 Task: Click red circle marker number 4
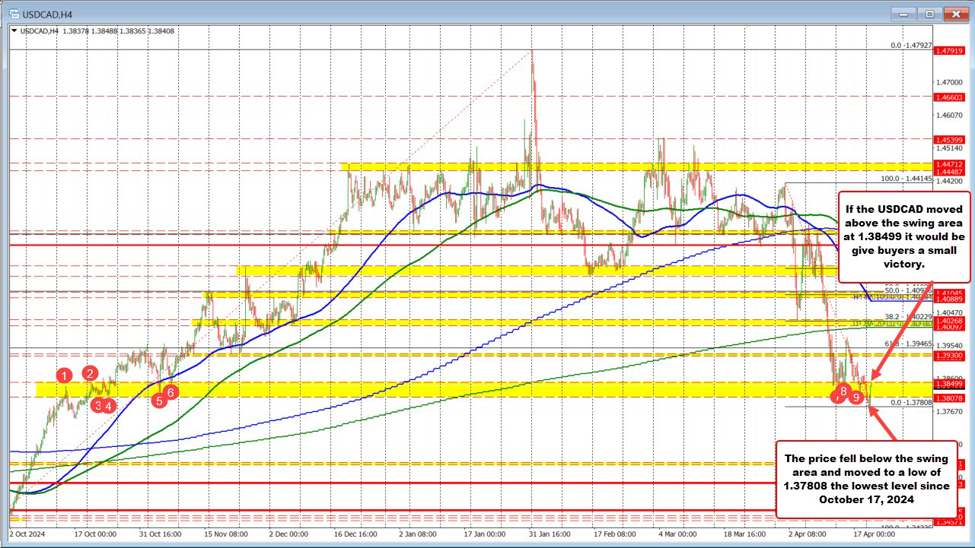coord(109,405)
